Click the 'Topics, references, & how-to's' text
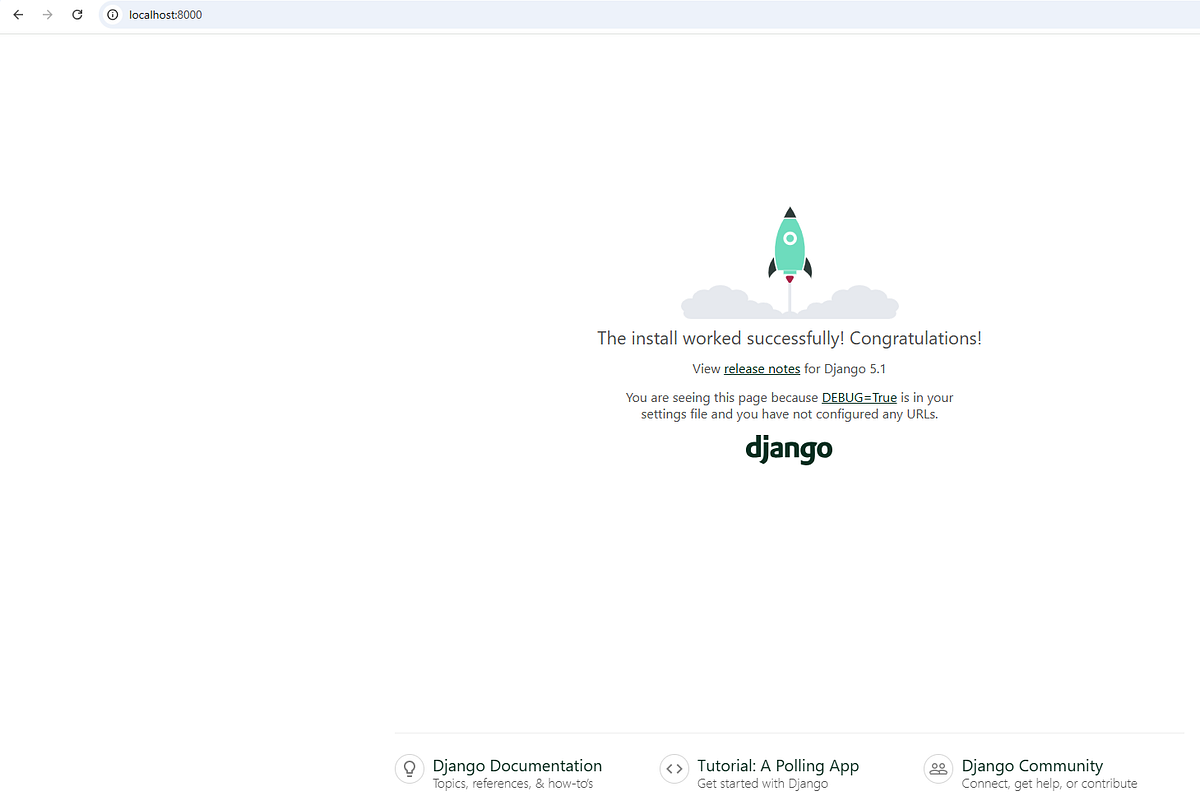 point(513,784)
